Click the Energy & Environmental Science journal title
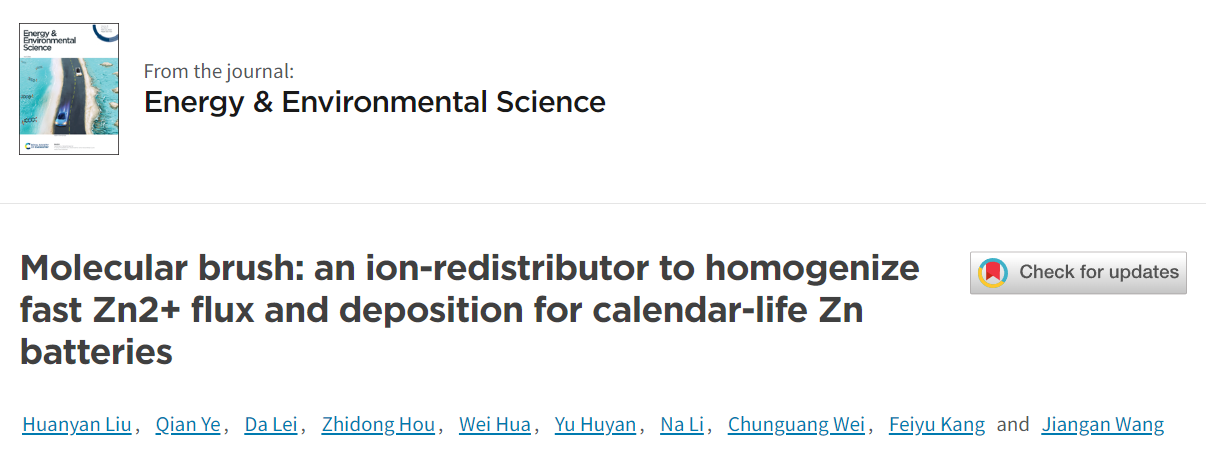The width and height of the screenshot is (1206, 452). [x=375, y=102]
